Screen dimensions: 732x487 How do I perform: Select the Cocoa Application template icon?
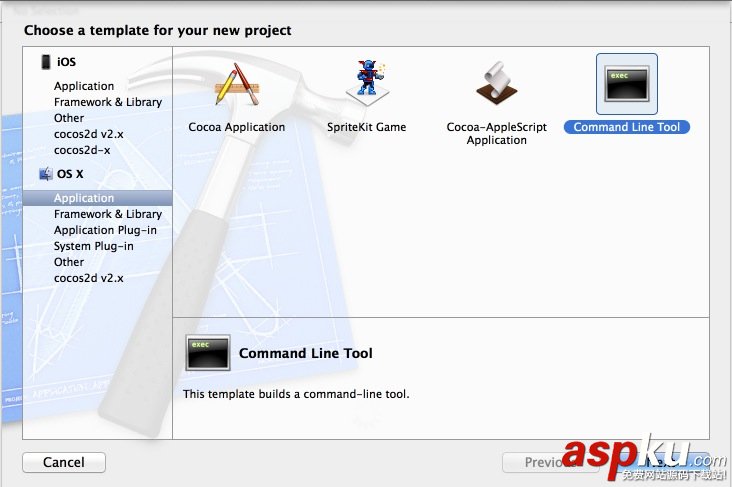(237, 85)
